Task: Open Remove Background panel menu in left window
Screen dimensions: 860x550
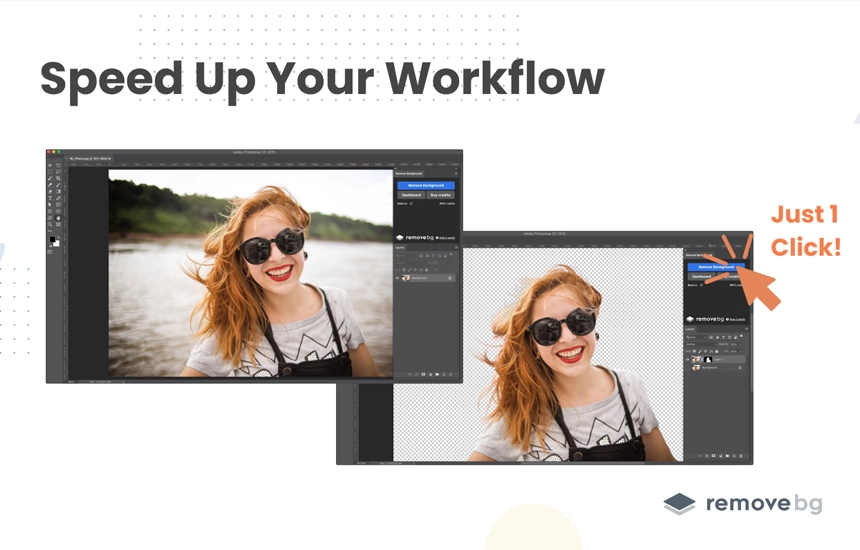Action: [x=456, y=173]
